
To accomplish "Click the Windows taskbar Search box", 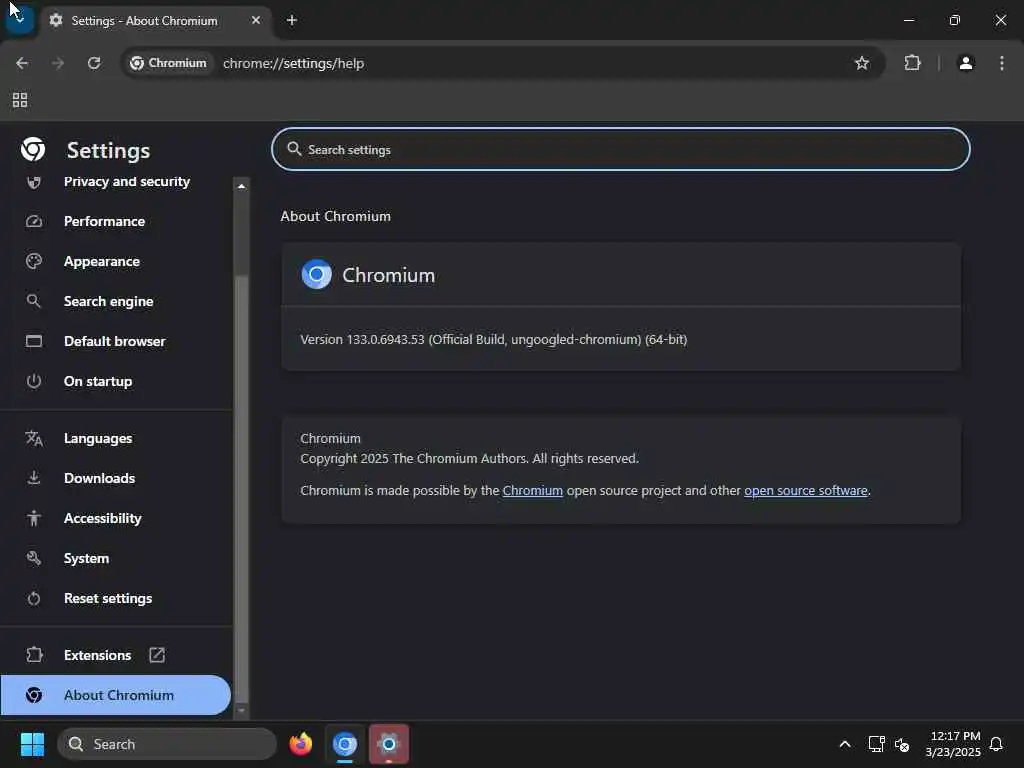I will [167, 744].
